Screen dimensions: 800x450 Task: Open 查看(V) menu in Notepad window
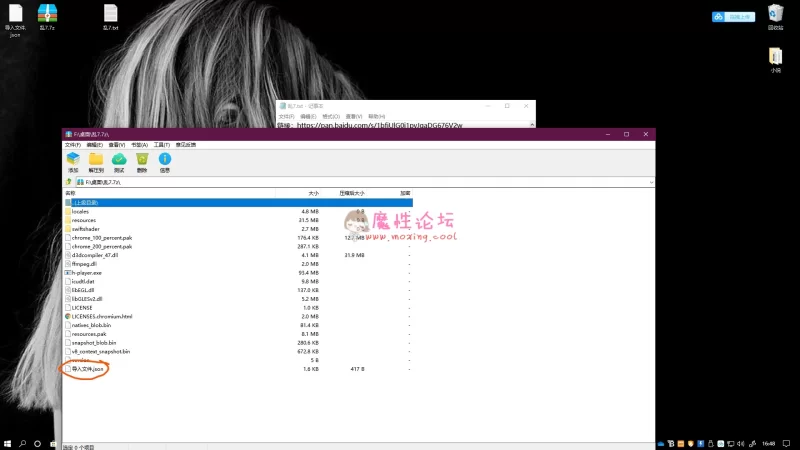pos(354,116)
